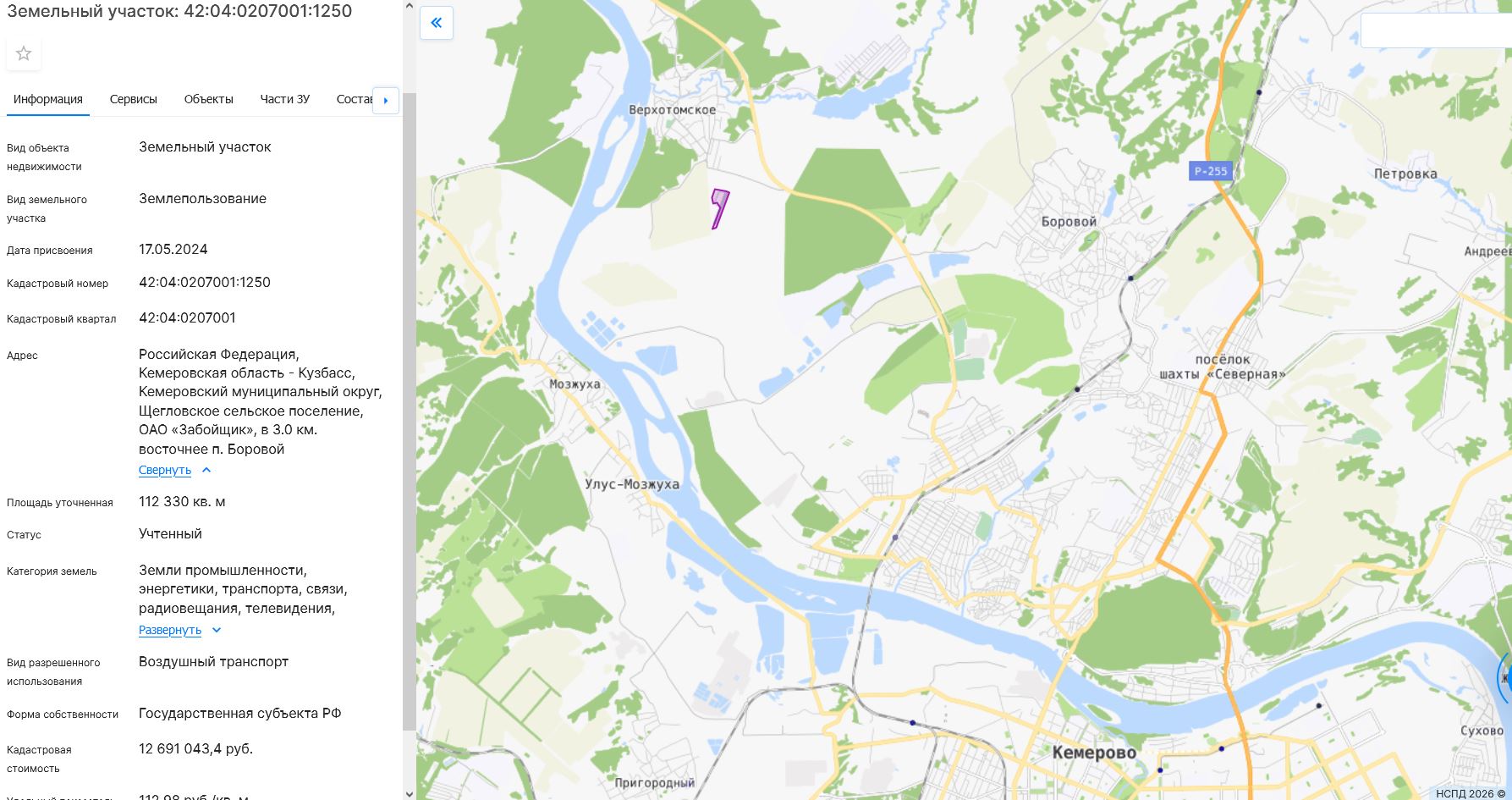Screen dimensions: 1512x800
Task: Select the partially hidden Состав tab
Action: [354, 99]
